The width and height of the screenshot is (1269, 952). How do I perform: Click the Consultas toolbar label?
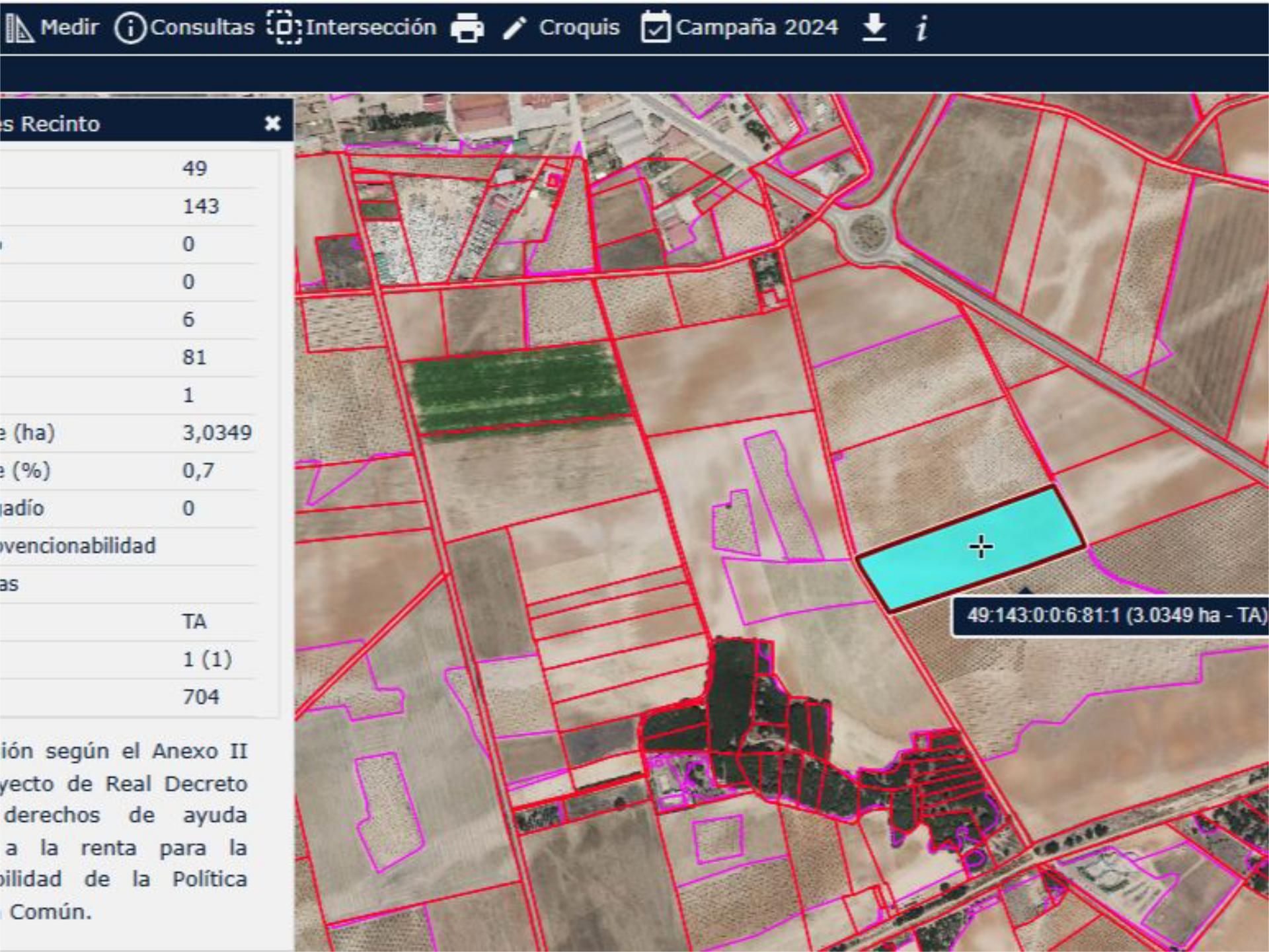tap(202, 27)
